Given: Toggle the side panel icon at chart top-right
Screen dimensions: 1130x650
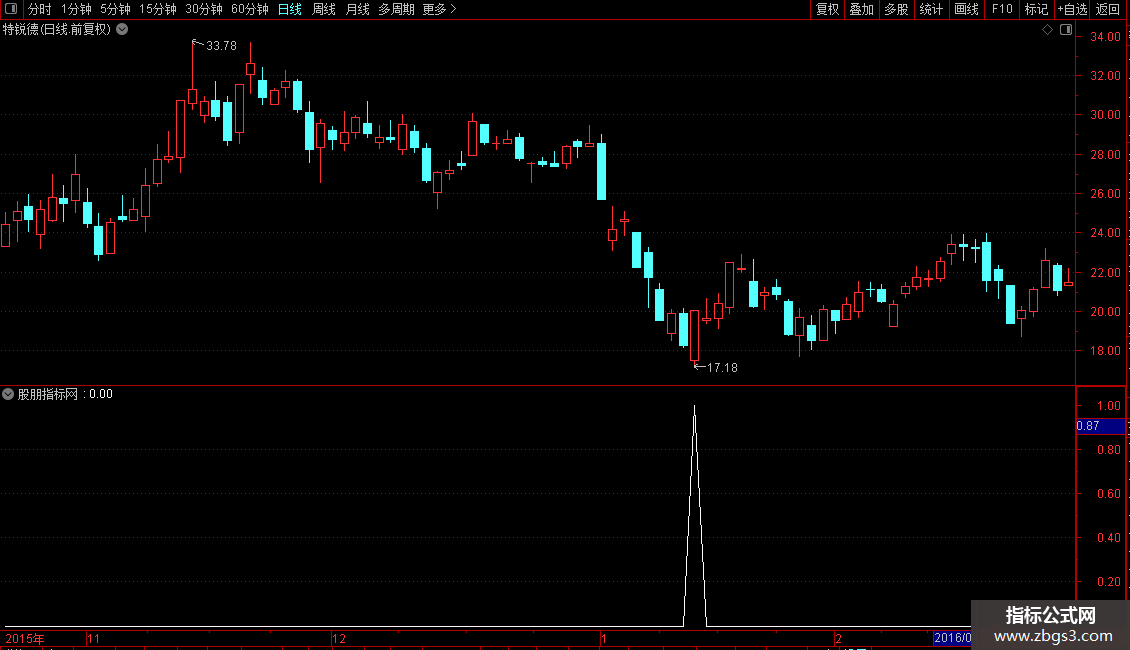Looking at the screenshot, I should [1066, 30].
